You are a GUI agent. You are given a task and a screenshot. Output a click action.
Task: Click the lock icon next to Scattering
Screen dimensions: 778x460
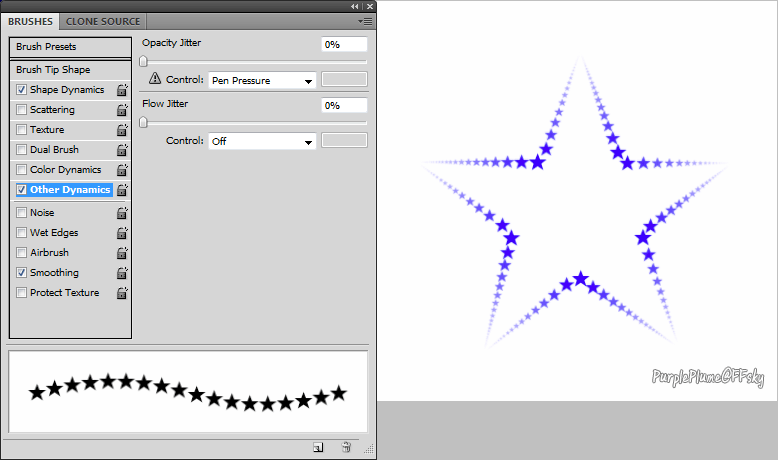[x=122, y=110]
